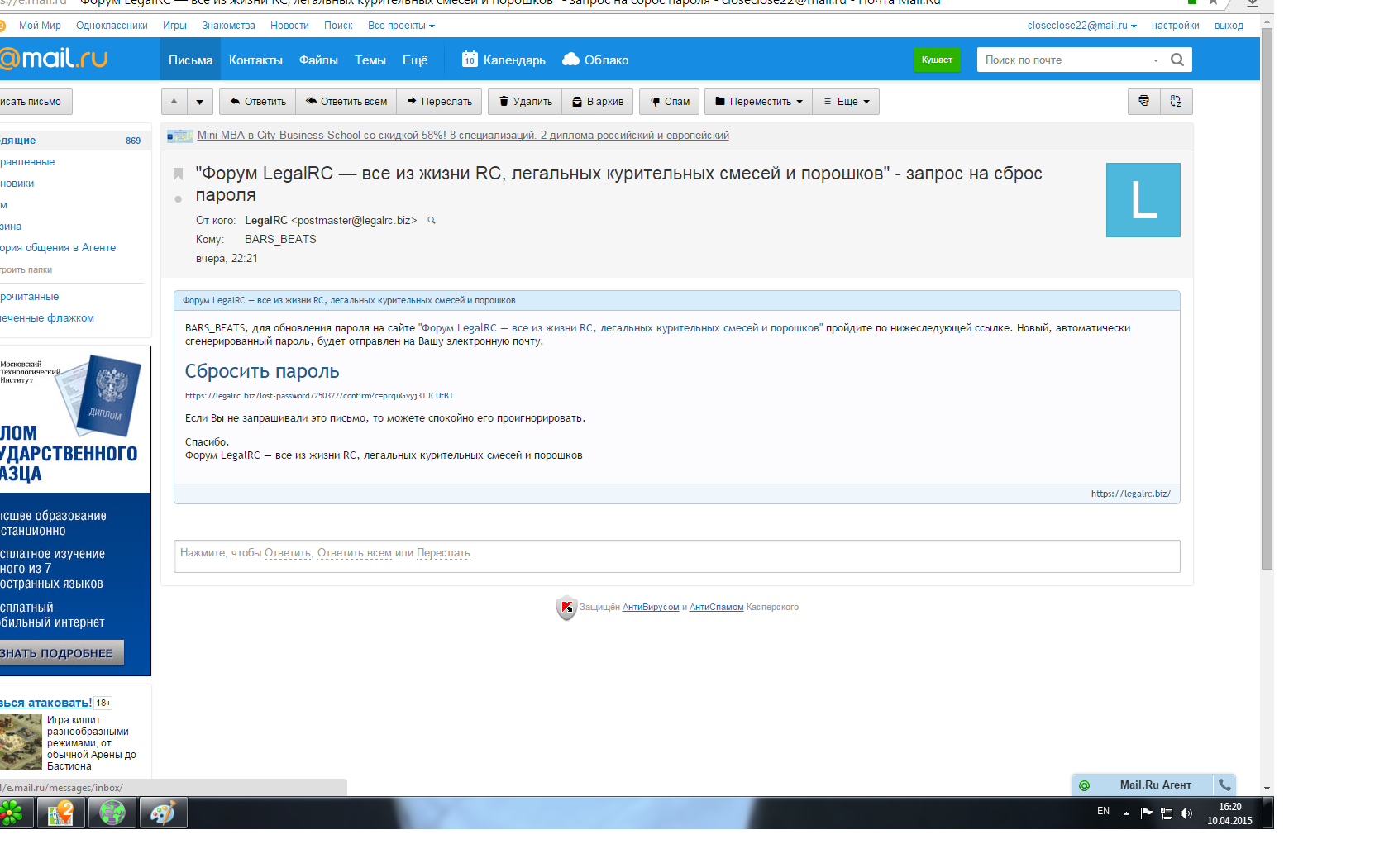Screen dimensions: 1389x868
Task: Click АнтиСпамом Kaspersky link
Action: (x=716, y=608)
